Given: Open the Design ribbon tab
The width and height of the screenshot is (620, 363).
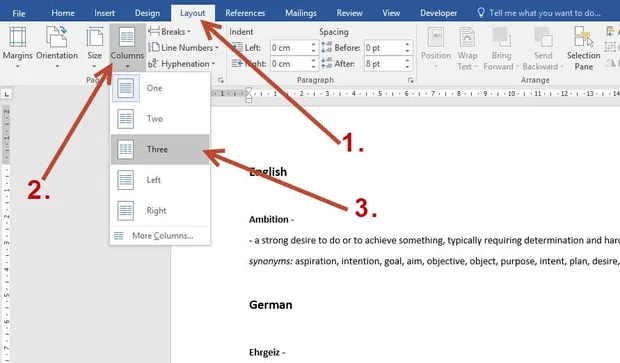Looking at the screenshot, I should coord(147,13).
